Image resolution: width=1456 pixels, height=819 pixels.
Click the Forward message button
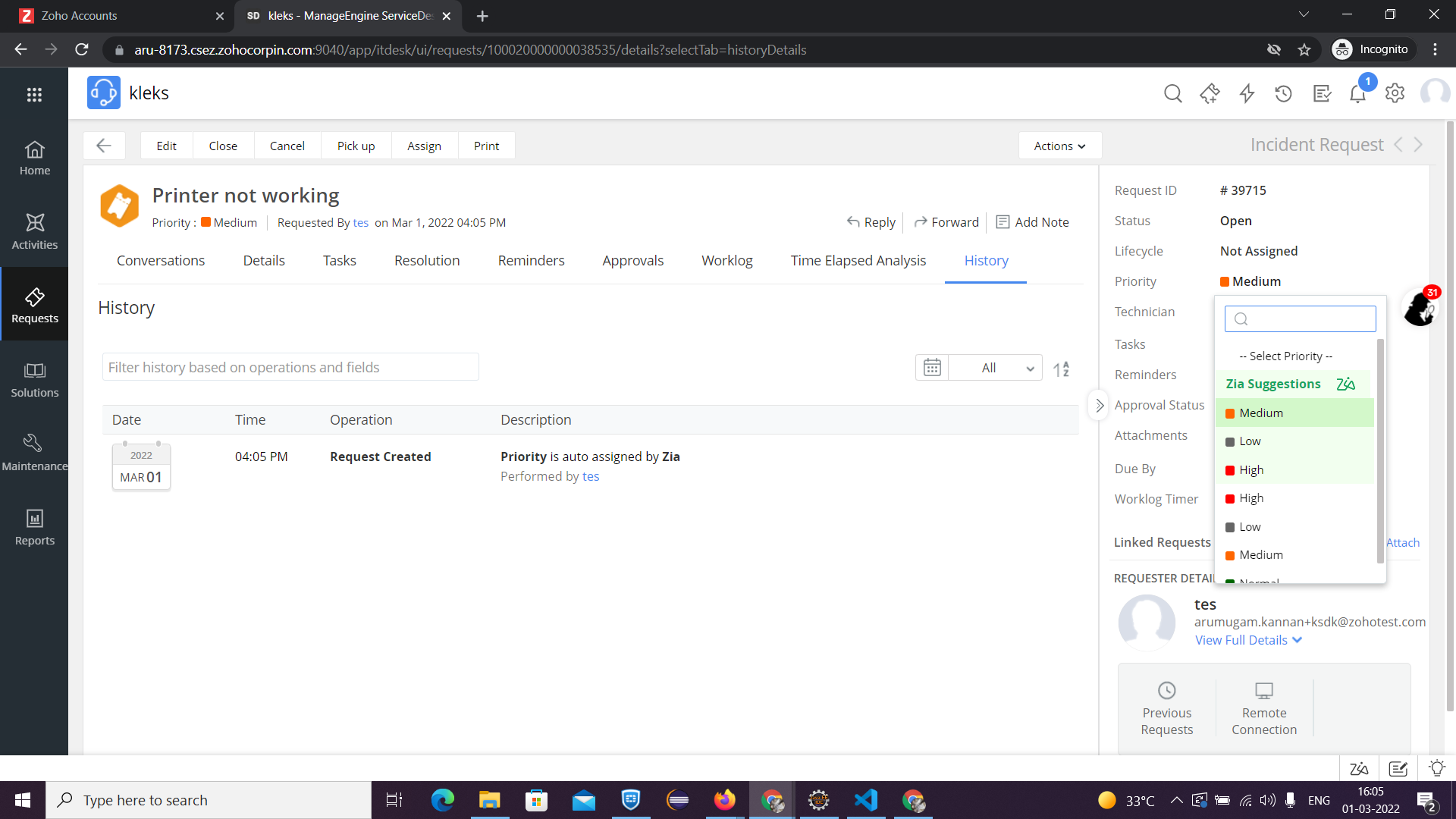point(945,222)
